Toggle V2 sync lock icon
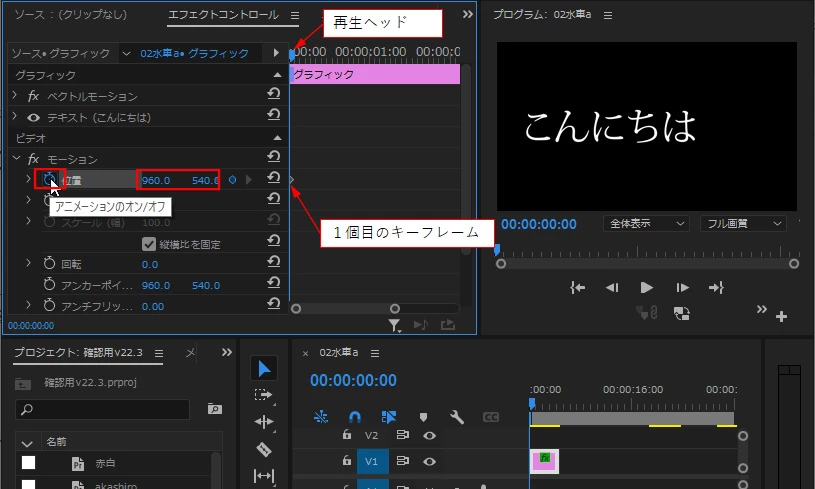The width and height of the screenshot is (815, 489). pos(402,435)
